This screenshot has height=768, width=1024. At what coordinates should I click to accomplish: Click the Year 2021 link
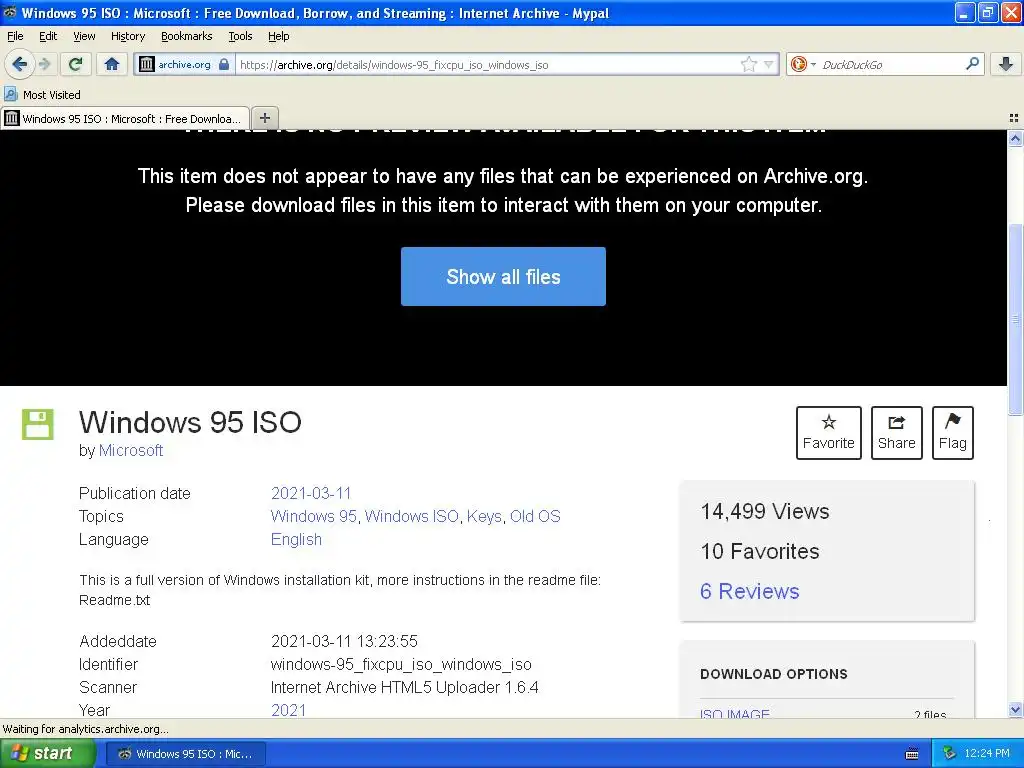tap(288, 710)
